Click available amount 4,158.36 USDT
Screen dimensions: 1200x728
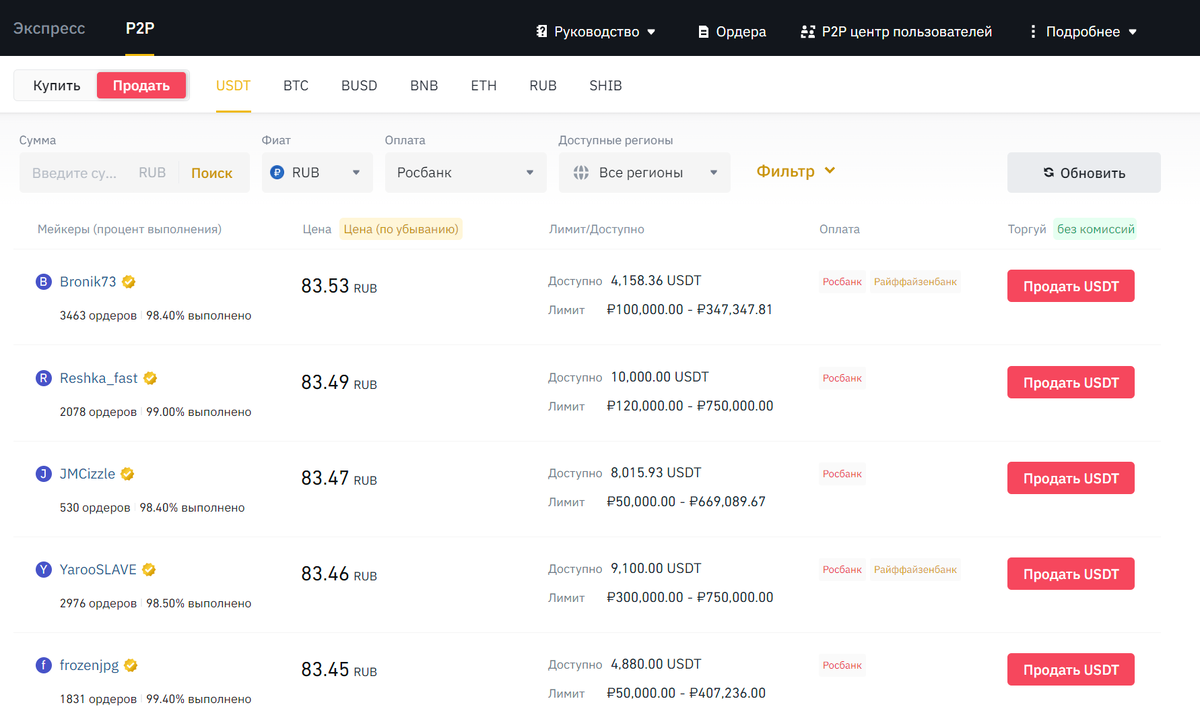(x=656, y=281)
